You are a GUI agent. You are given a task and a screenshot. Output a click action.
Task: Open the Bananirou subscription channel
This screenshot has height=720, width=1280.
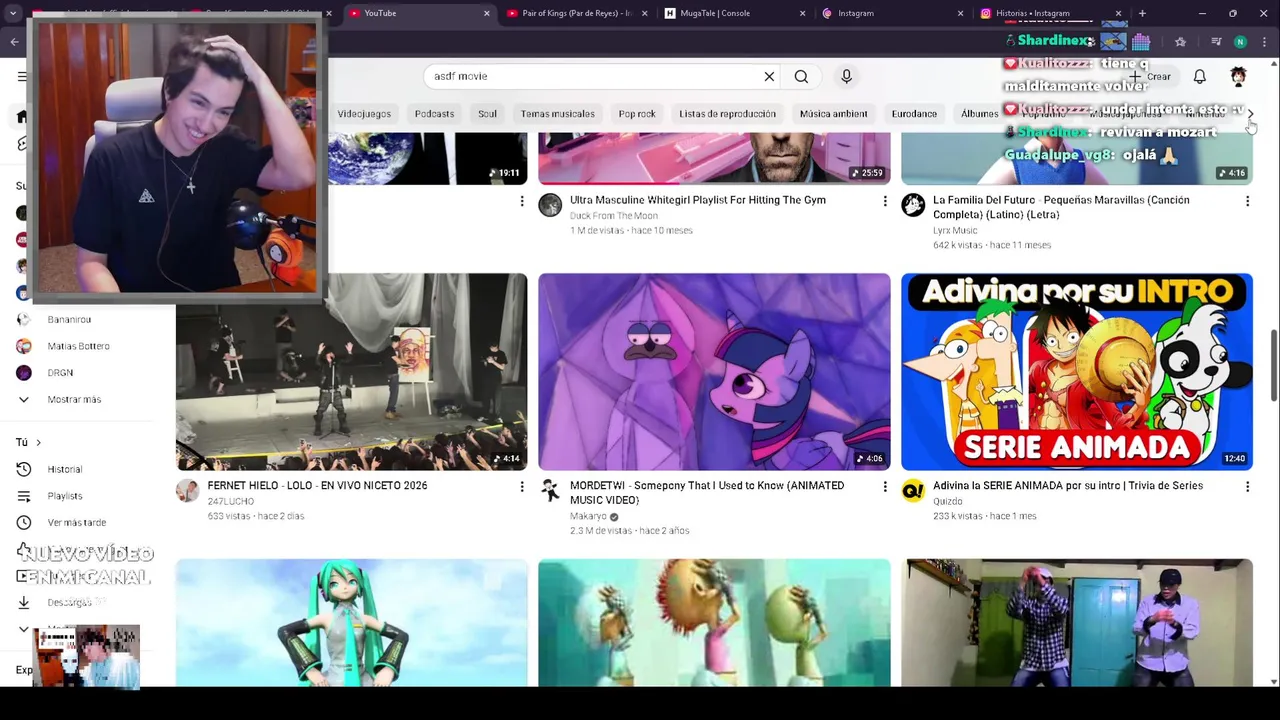click(x=69, y=319)
